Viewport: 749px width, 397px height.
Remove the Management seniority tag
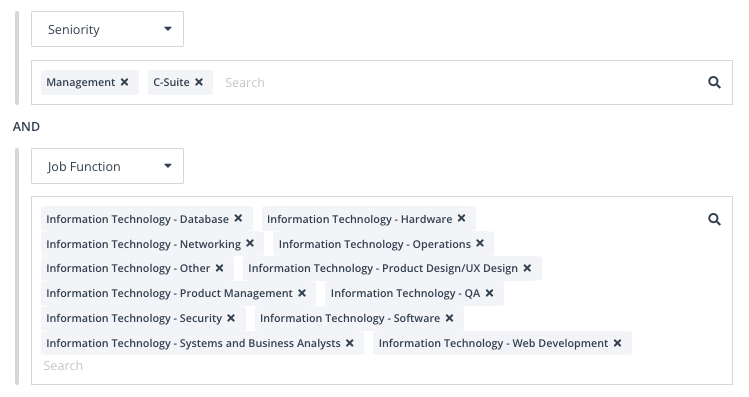click(124, 82)
